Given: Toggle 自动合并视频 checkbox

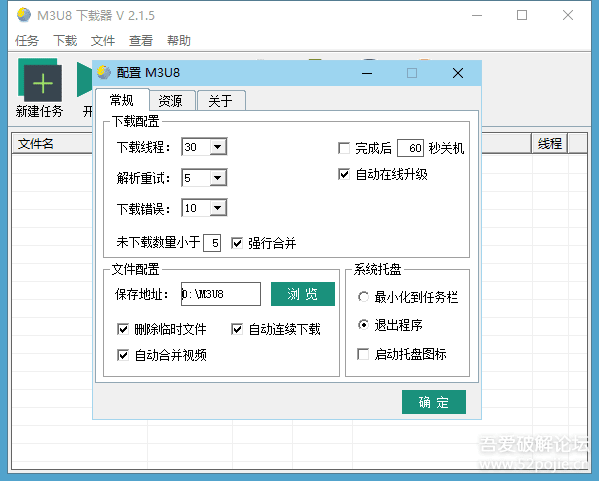Looking at the screenshot, I should tap(123, 355).
